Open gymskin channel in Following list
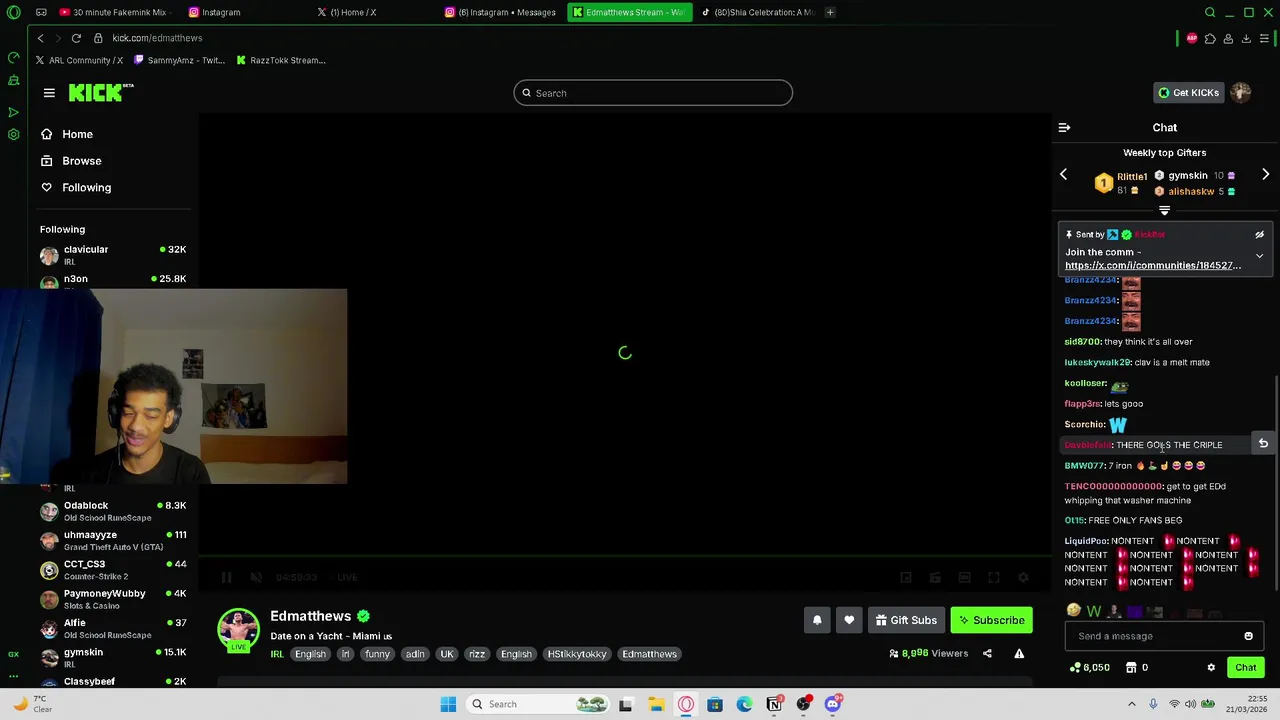 coord(112,658)
